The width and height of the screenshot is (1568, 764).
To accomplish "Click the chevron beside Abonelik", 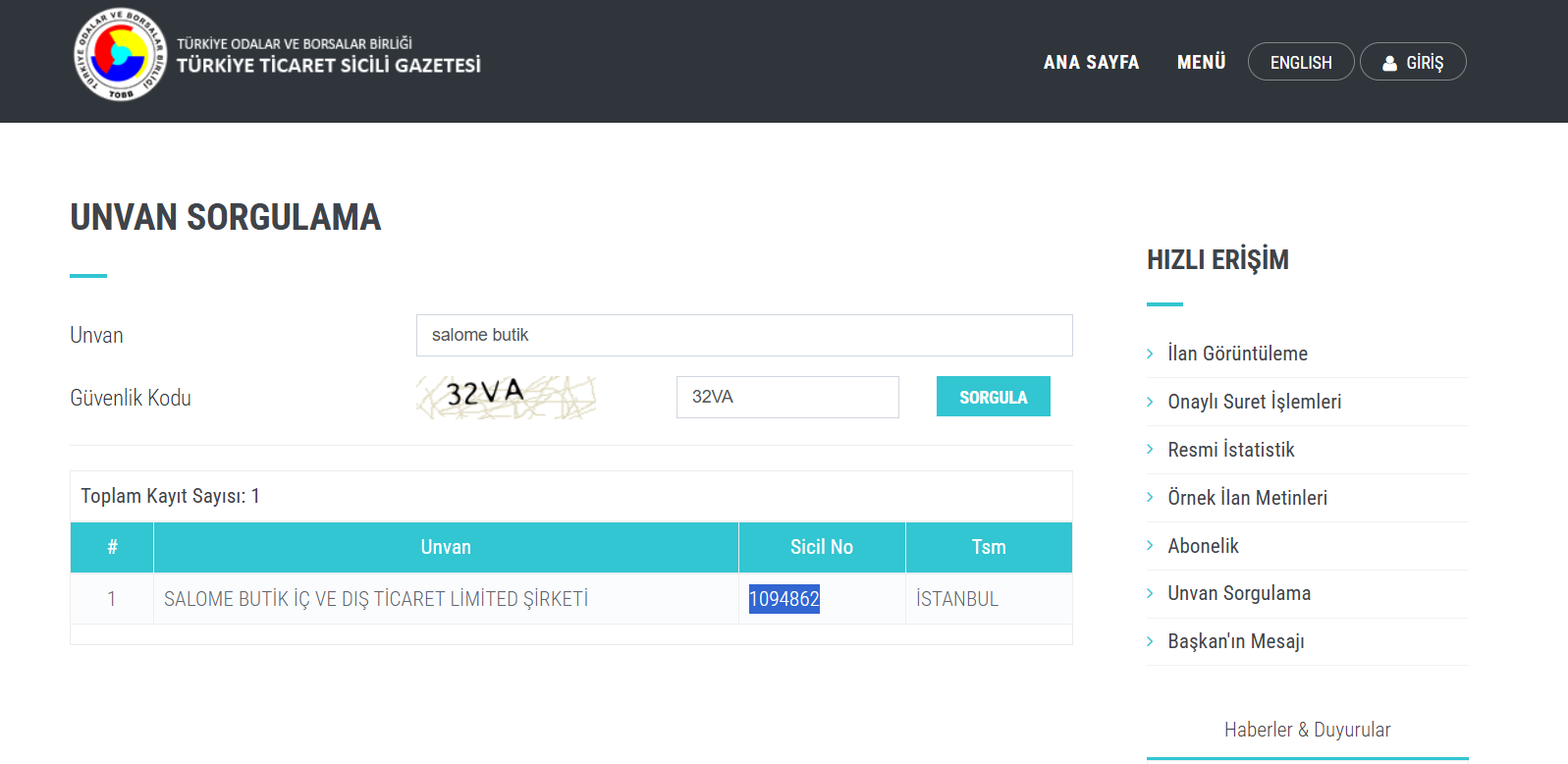I will 1150,546.
